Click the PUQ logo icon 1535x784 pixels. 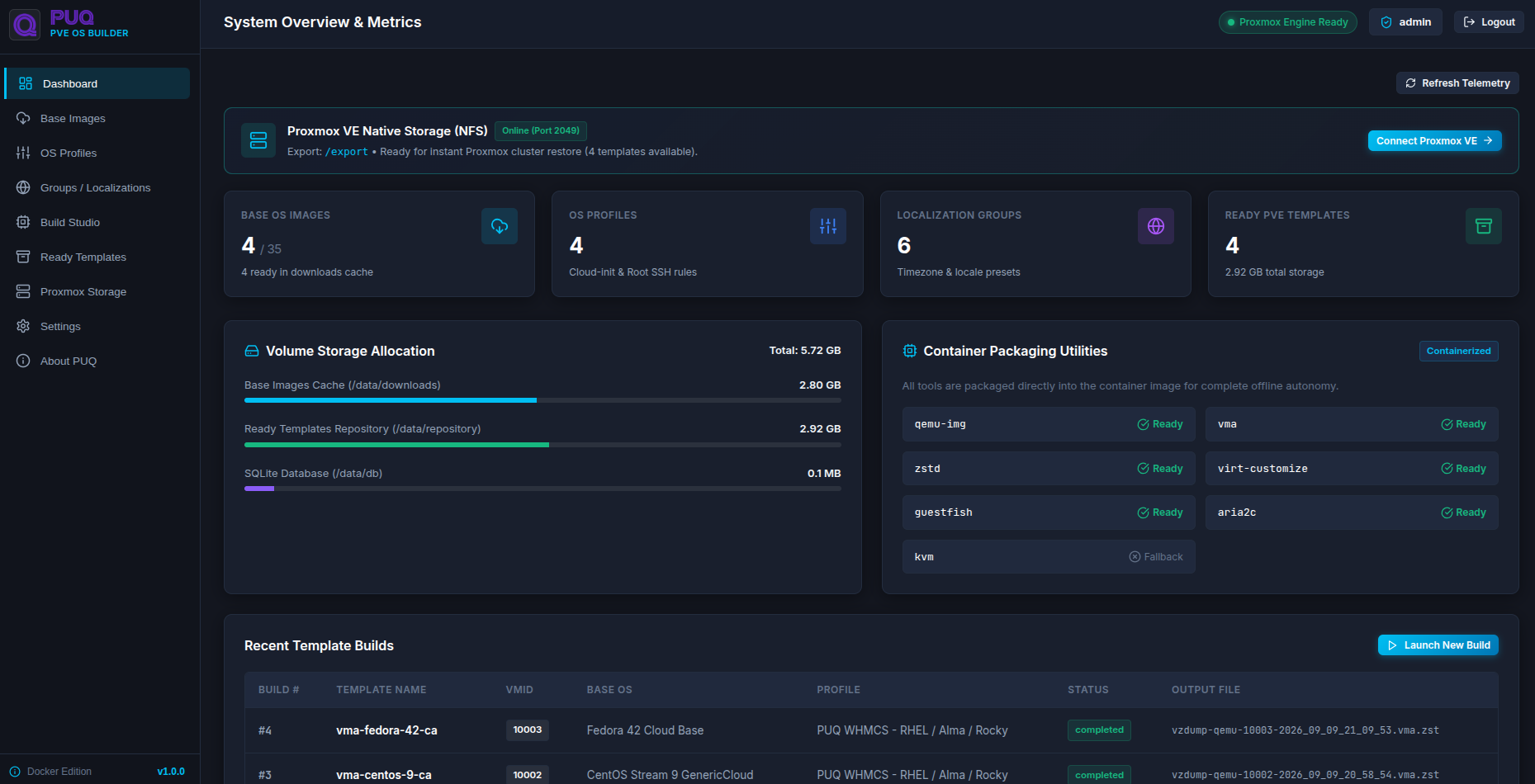coord(25,25)
